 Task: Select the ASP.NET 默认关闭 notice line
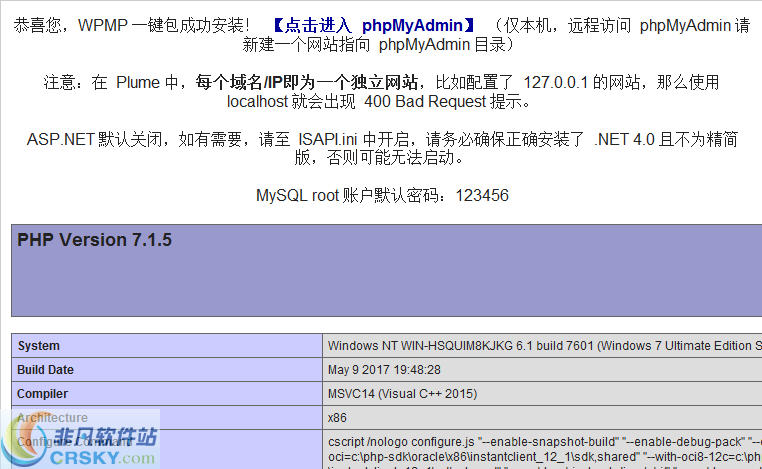[382, 139]
